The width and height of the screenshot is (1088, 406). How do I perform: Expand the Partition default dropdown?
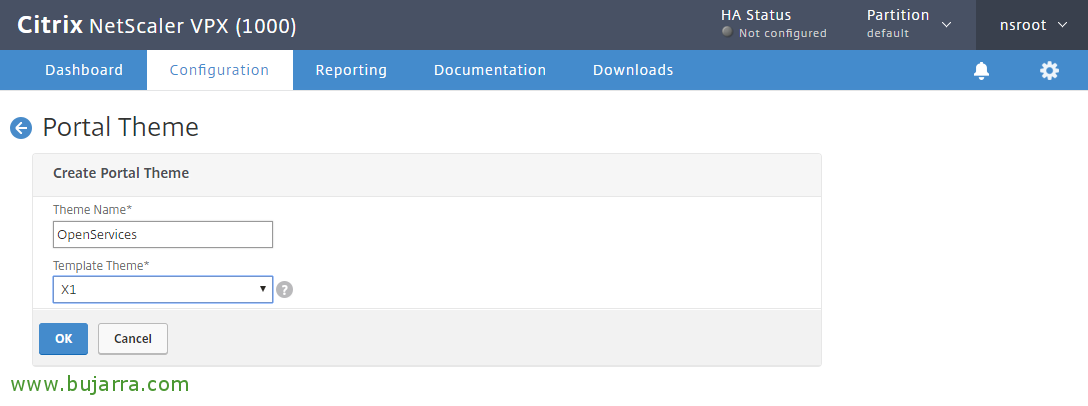[x=909, y=24]
